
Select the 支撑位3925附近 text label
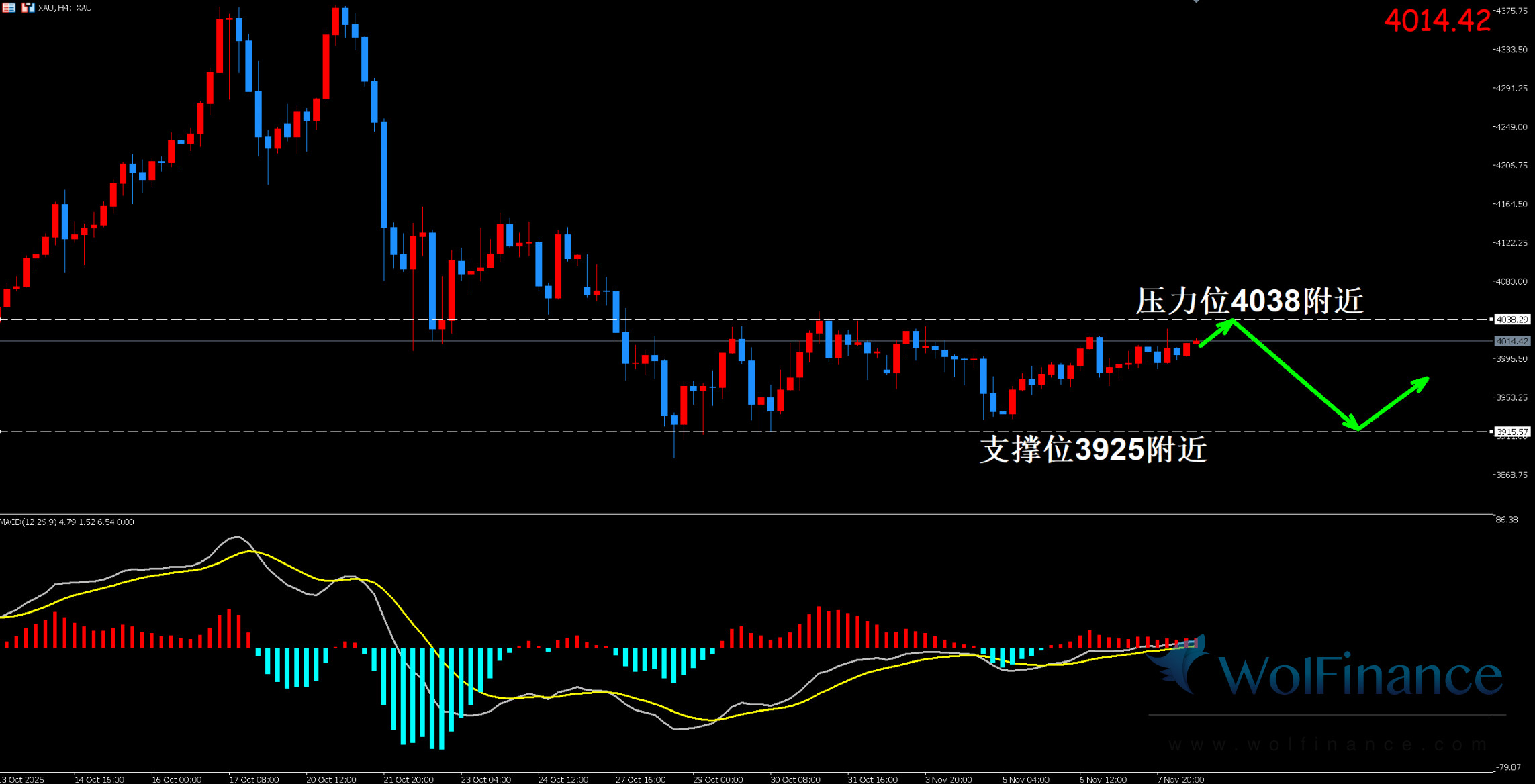tap(1093, 450)
